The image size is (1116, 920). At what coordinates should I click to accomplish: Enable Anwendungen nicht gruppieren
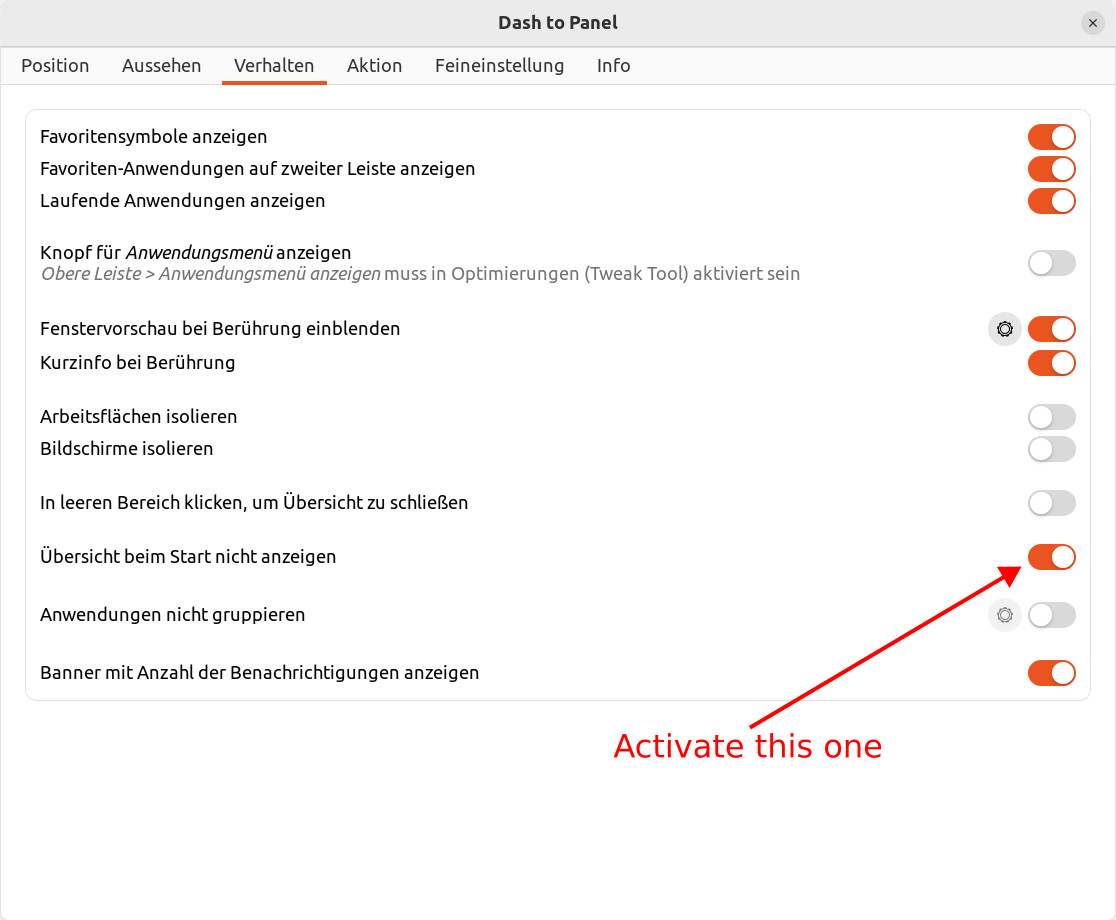(x=1051, y=615)
